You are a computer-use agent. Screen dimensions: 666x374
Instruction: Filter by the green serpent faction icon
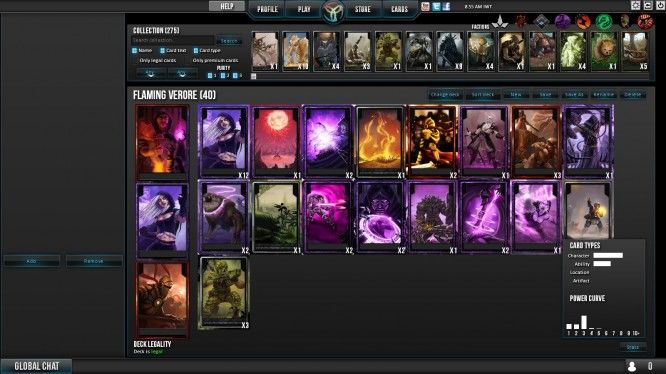[604, 21]
